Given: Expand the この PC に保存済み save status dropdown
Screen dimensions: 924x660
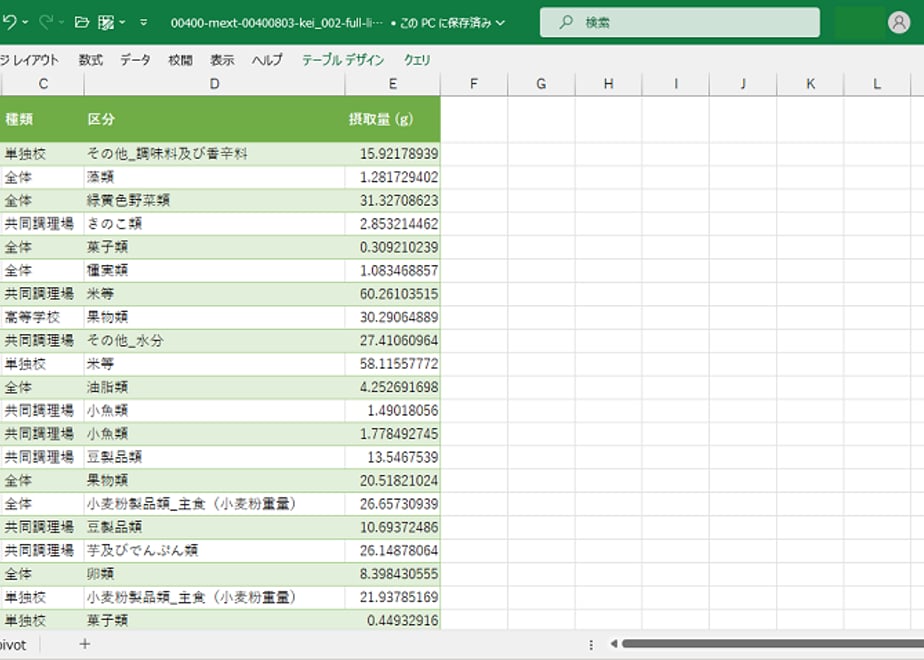Looking at the screenshot, I should (500, 23).
